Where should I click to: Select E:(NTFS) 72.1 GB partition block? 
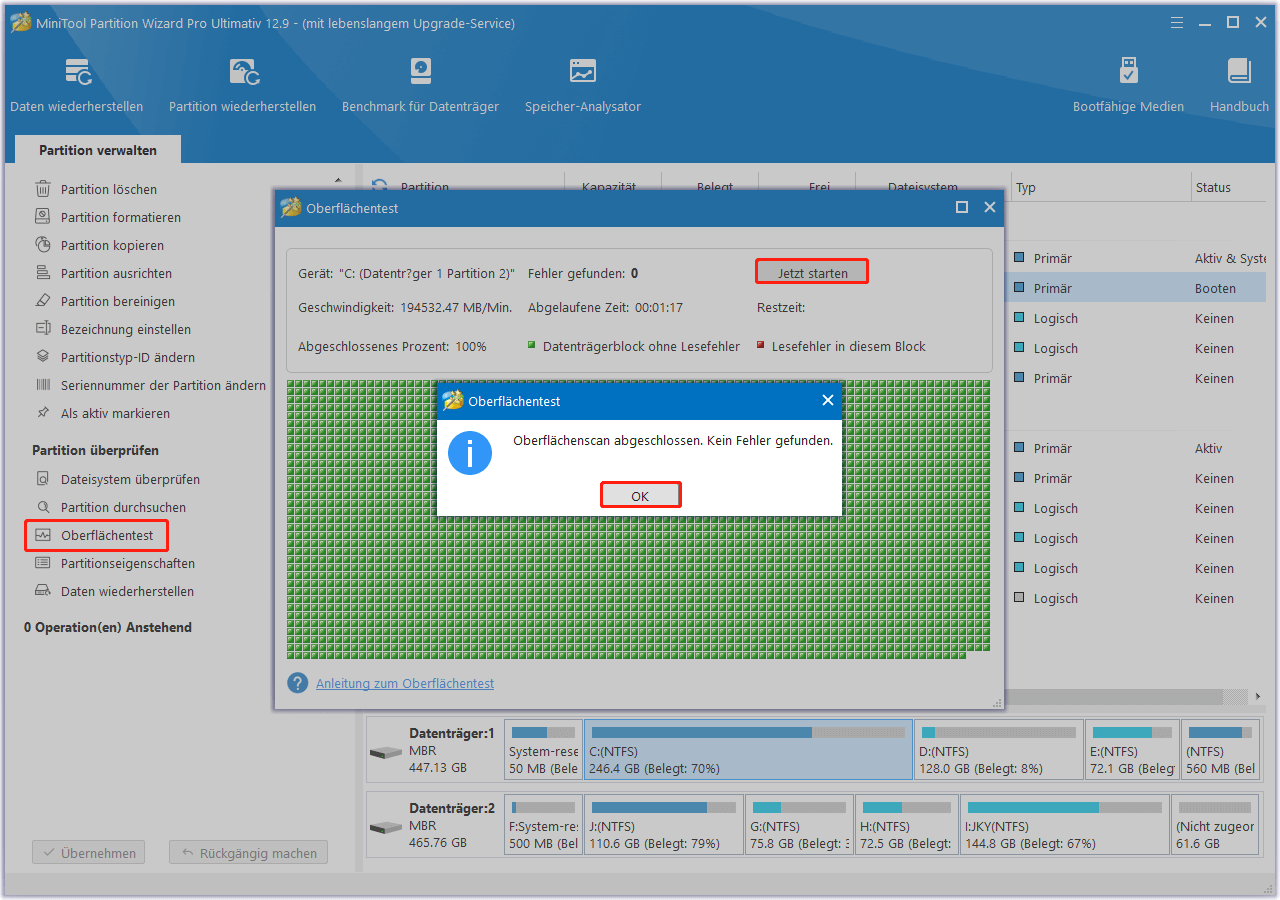[1132, 750]
